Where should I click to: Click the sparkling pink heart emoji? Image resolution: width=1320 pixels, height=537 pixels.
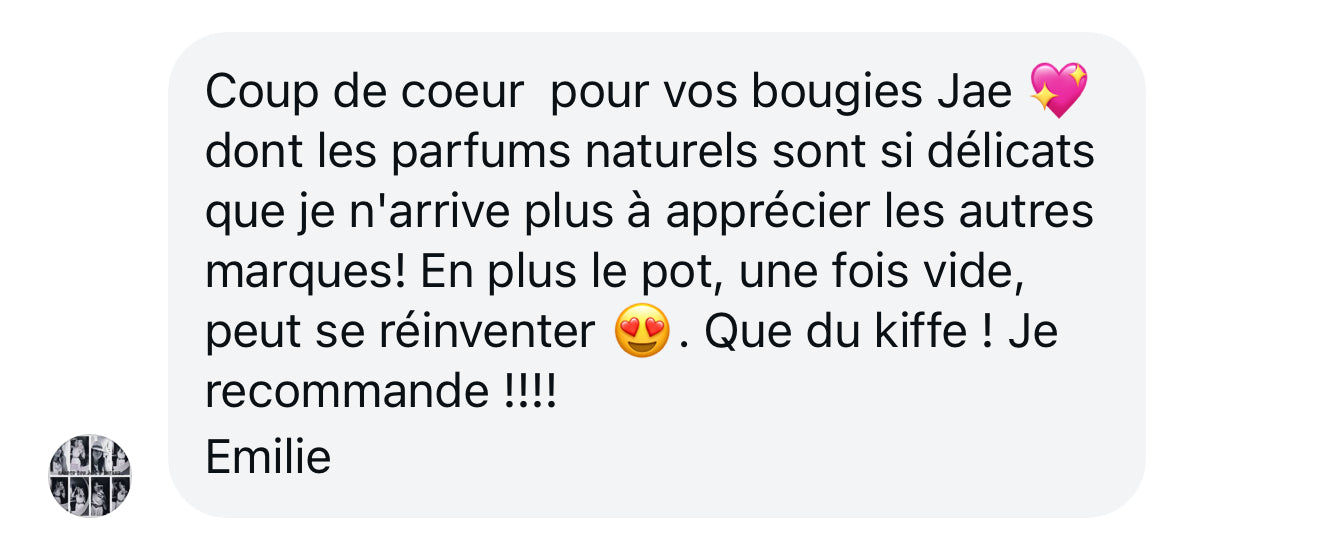click(x=1058, y=90)
